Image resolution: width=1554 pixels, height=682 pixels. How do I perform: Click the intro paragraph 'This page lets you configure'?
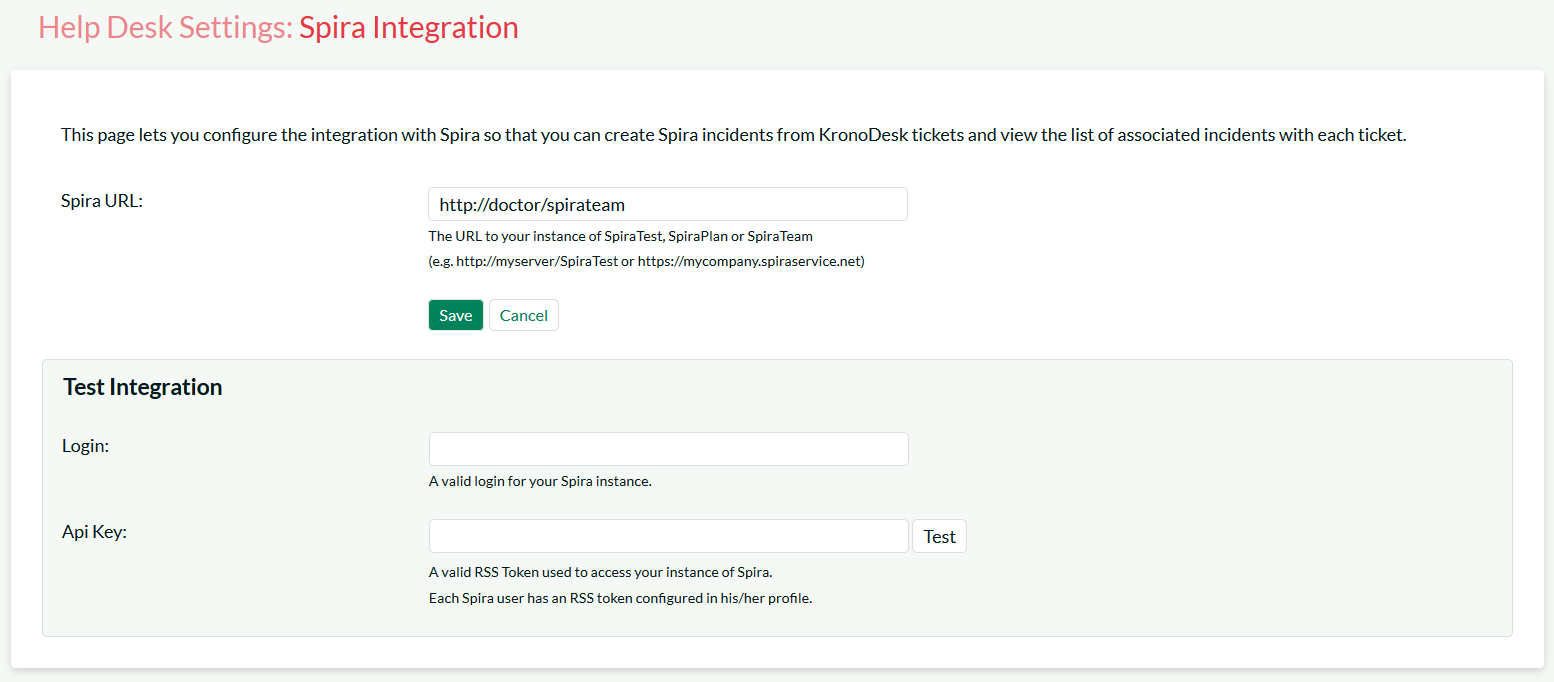(734, 135)
